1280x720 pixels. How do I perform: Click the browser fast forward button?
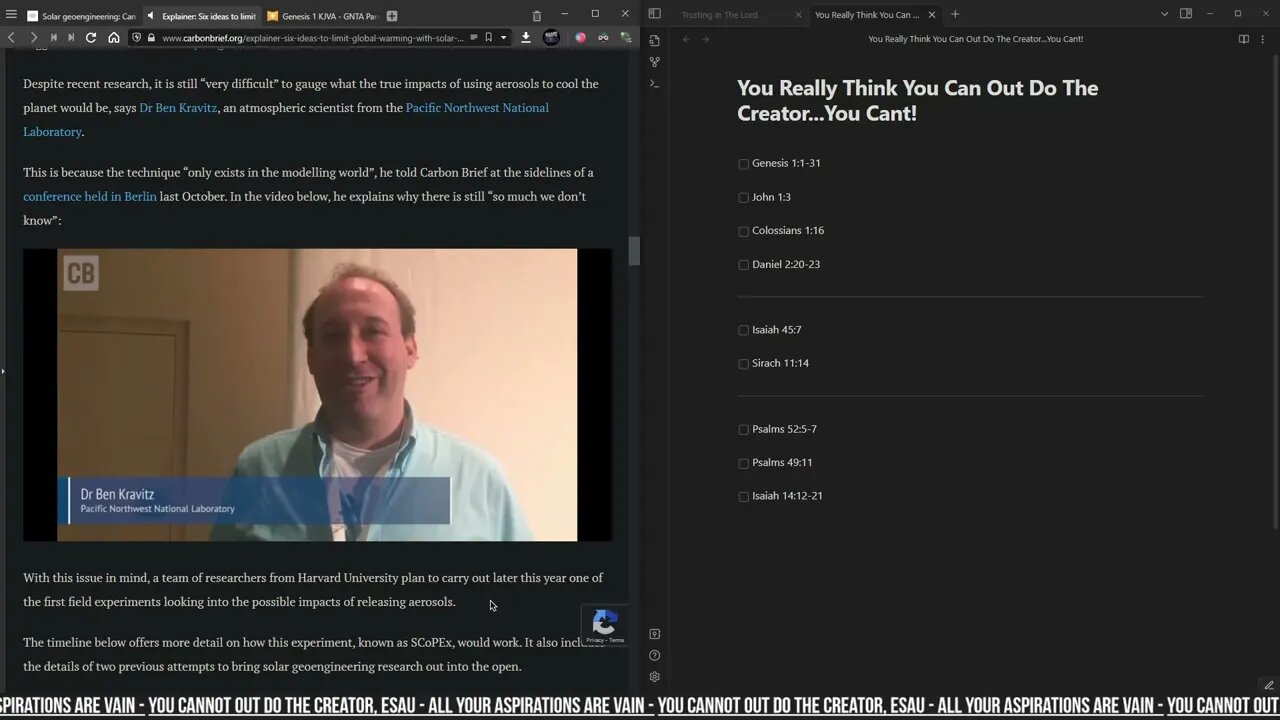(x=70, y=37)
